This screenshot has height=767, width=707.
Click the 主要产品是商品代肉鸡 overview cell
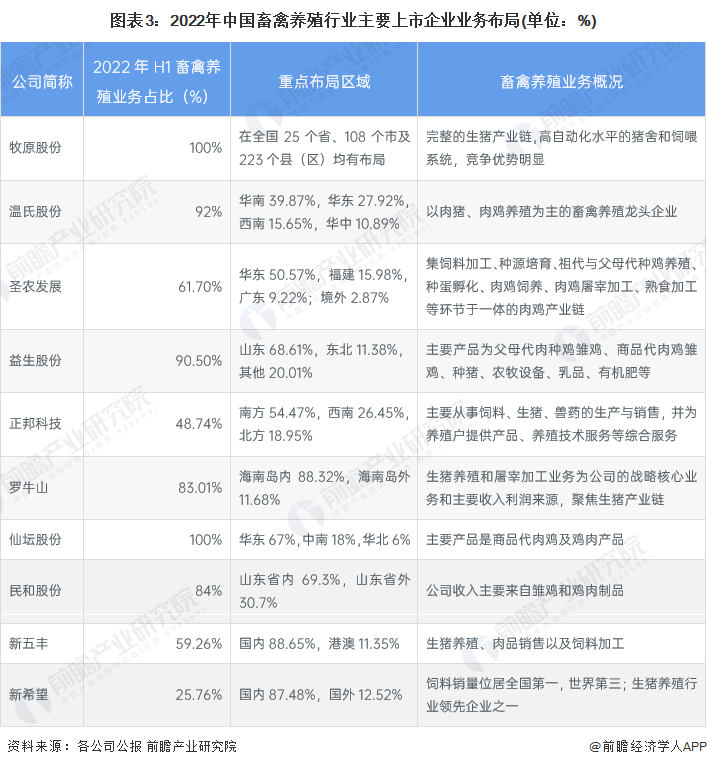click(561, 540)
